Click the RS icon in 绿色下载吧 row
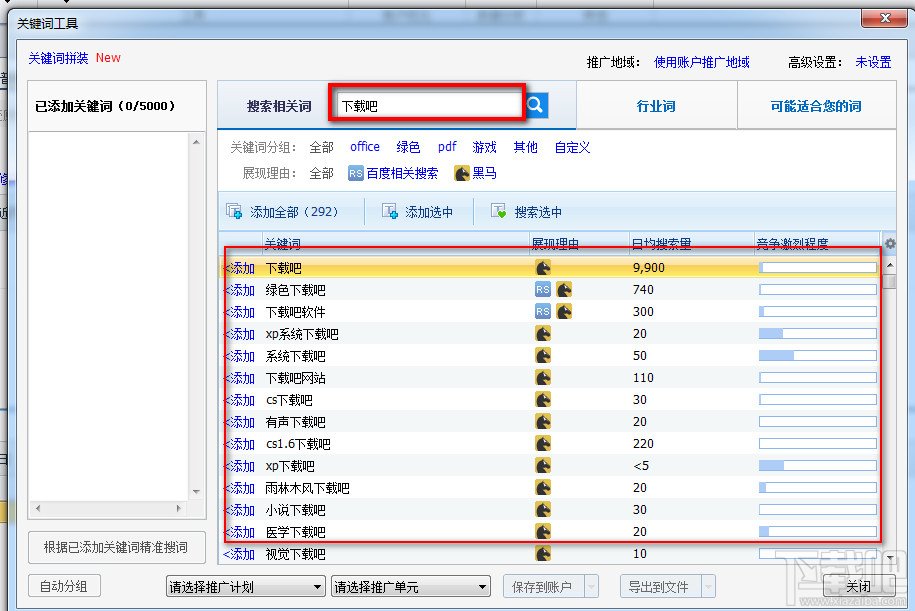This screenshot has width=915, height=611. 543,289
